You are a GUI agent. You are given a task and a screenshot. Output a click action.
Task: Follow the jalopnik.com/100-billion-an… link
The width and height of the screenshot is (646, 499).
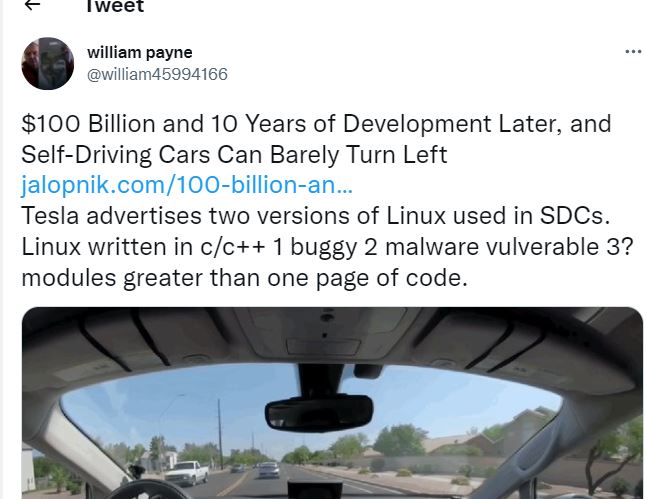point(187,185)
